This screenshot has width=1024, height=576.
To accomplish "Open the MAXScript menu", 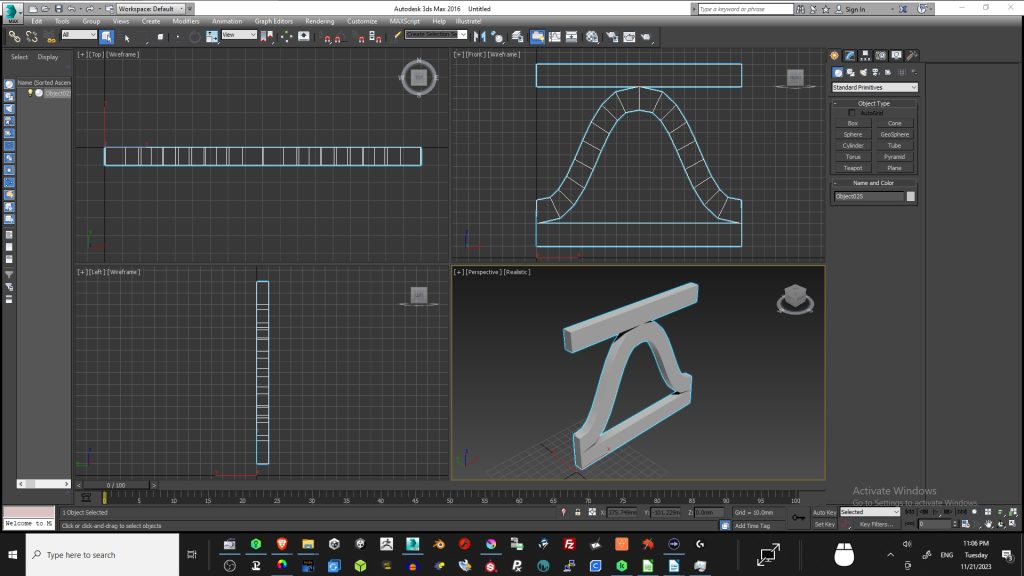I will coord(404,22).
